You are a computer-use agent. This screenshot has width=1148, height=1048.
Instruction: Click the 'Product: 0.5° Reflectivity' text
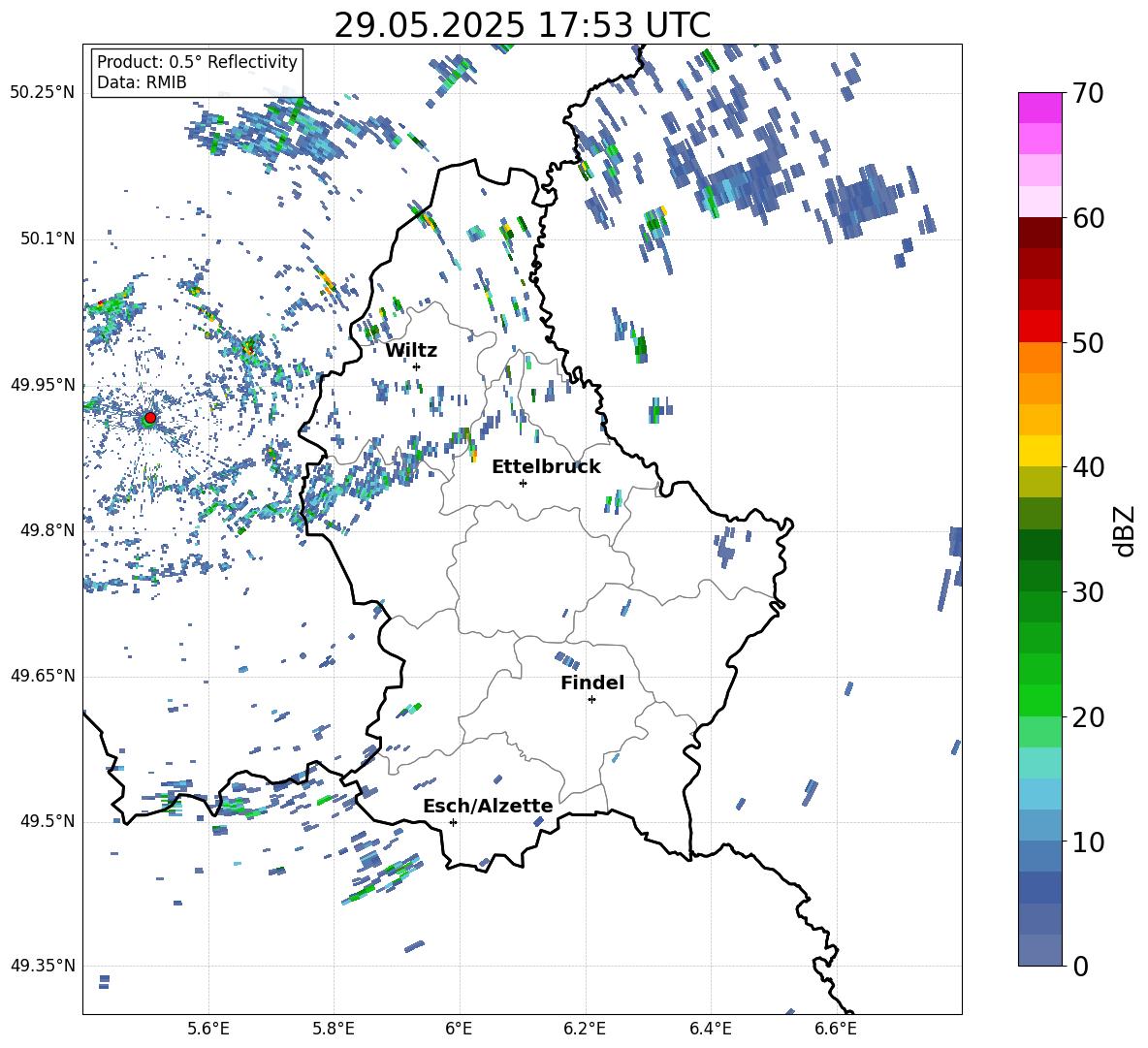pos(197,61)
